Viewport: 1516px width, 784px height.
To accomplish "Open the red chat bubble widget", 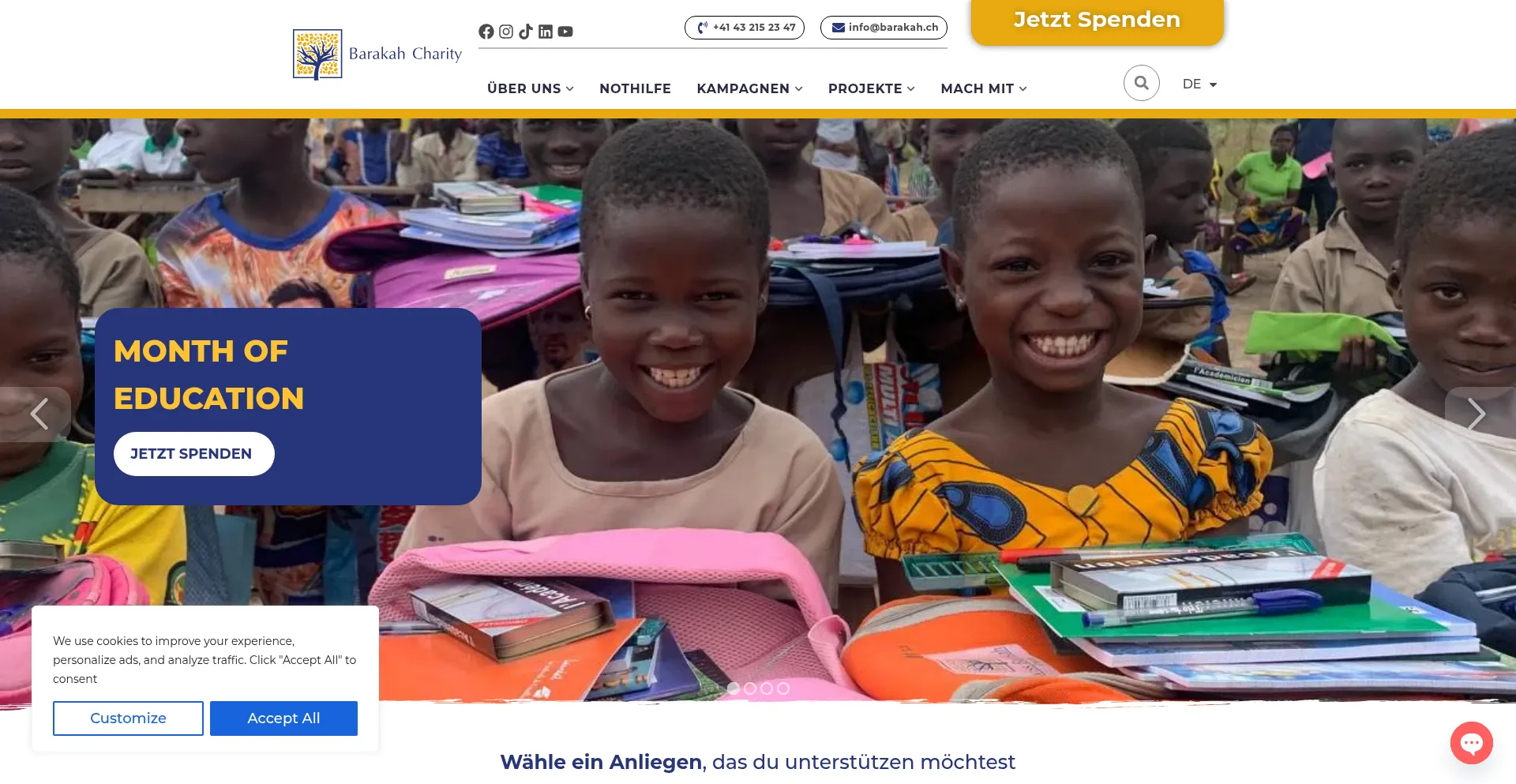I will point(1472,743).
